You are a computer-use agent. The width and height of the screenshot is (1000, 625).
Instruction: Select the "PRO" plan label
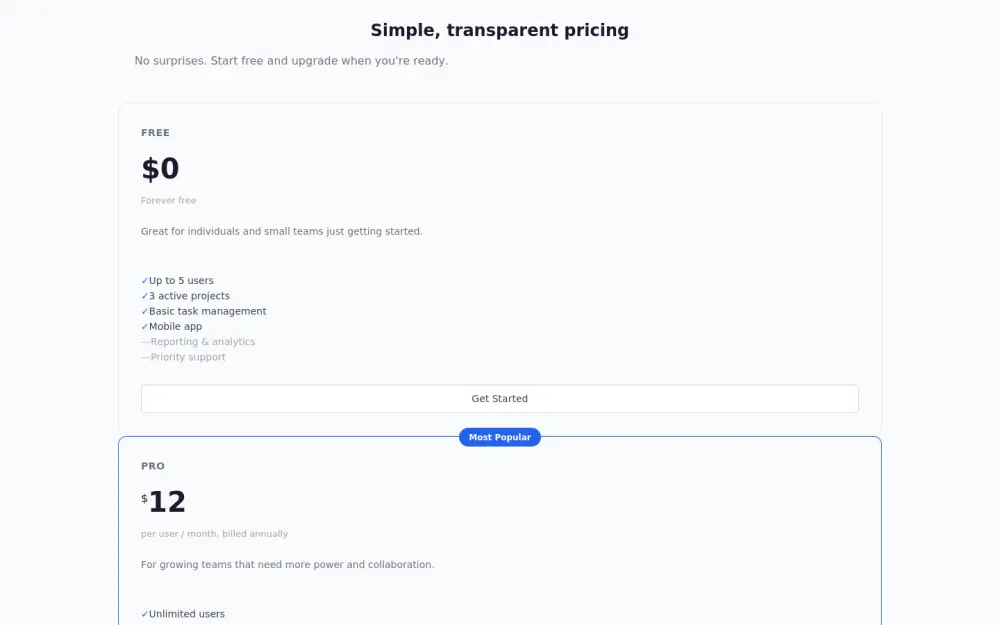click(x=152, y=465)
